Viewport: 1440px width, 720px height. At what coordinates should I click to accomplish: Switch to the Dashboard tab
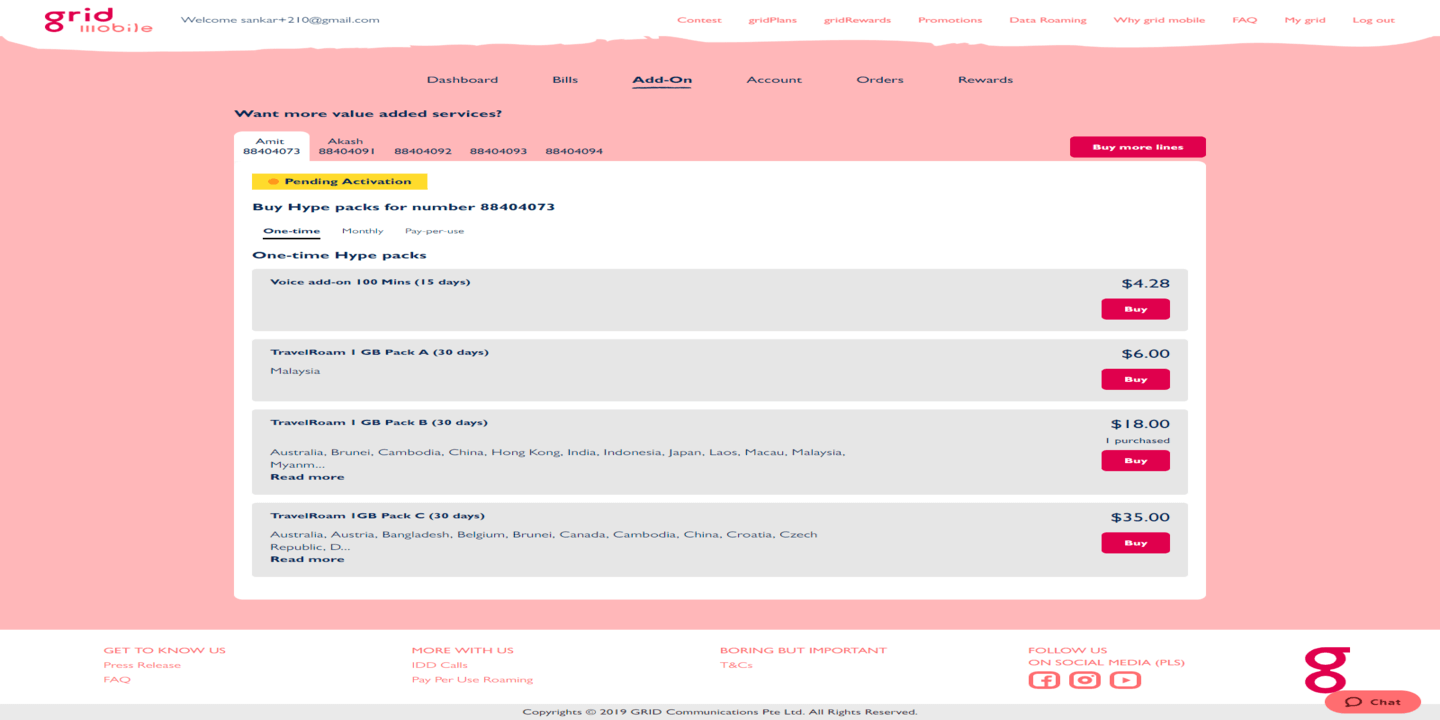coord(462,80)
